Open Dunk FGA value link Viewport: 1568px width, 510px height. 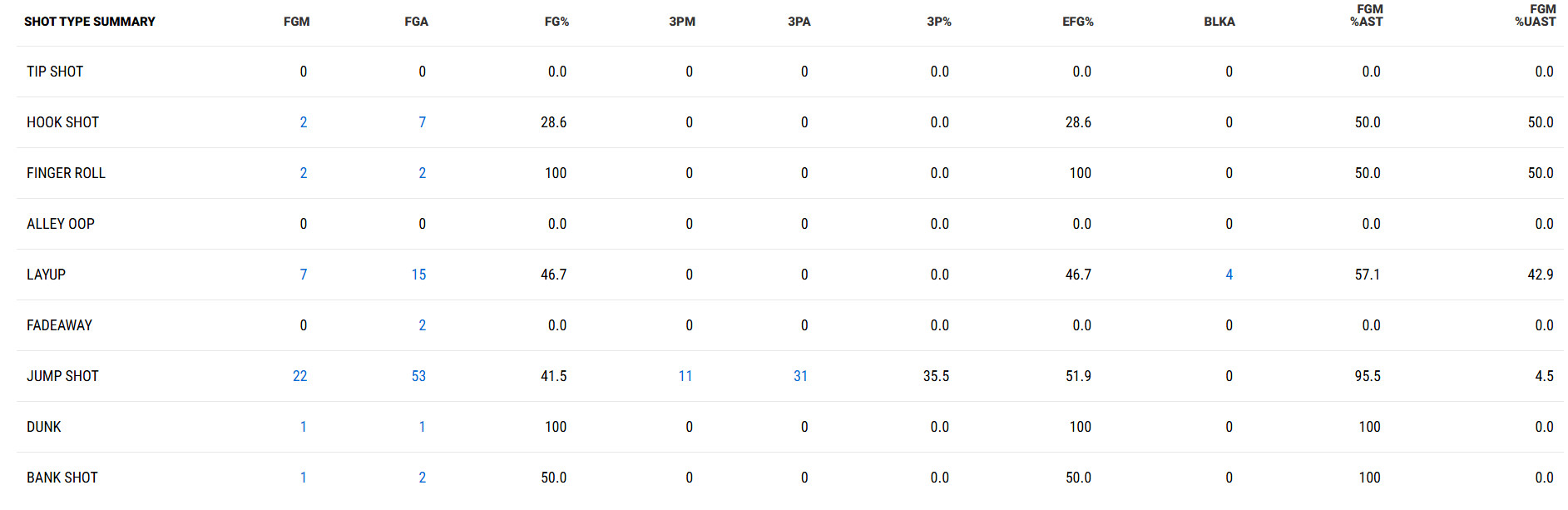423,427
